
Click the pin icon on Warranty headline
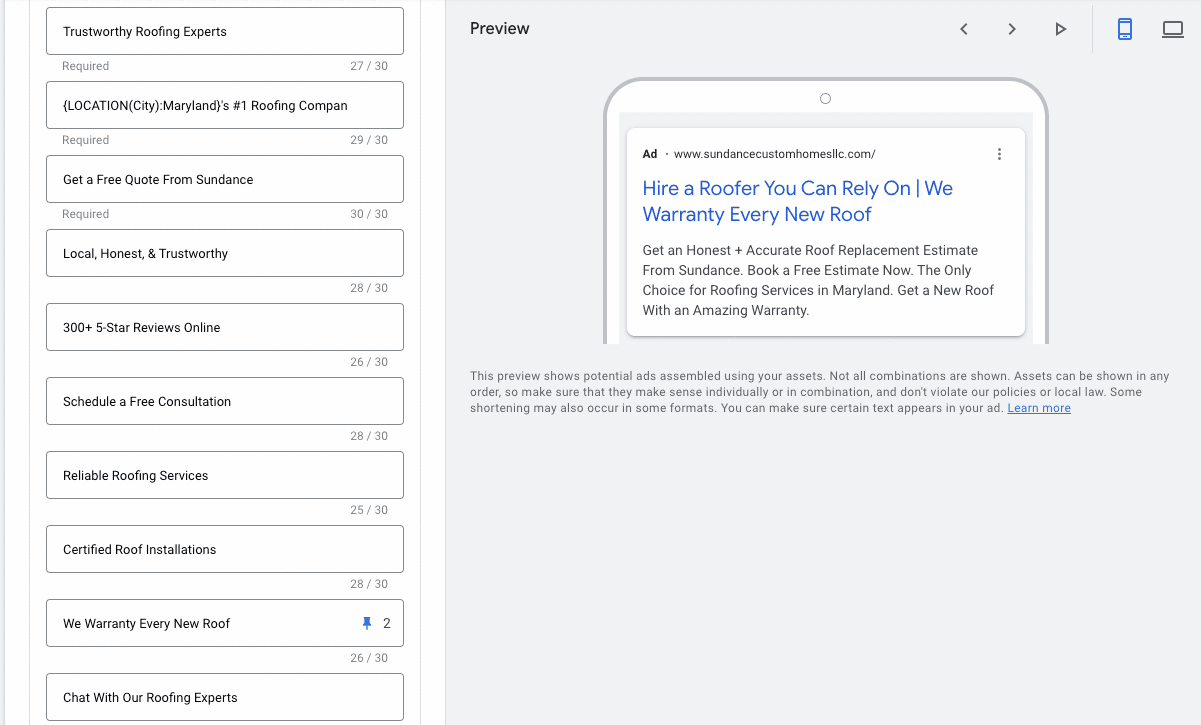point(366,623)
